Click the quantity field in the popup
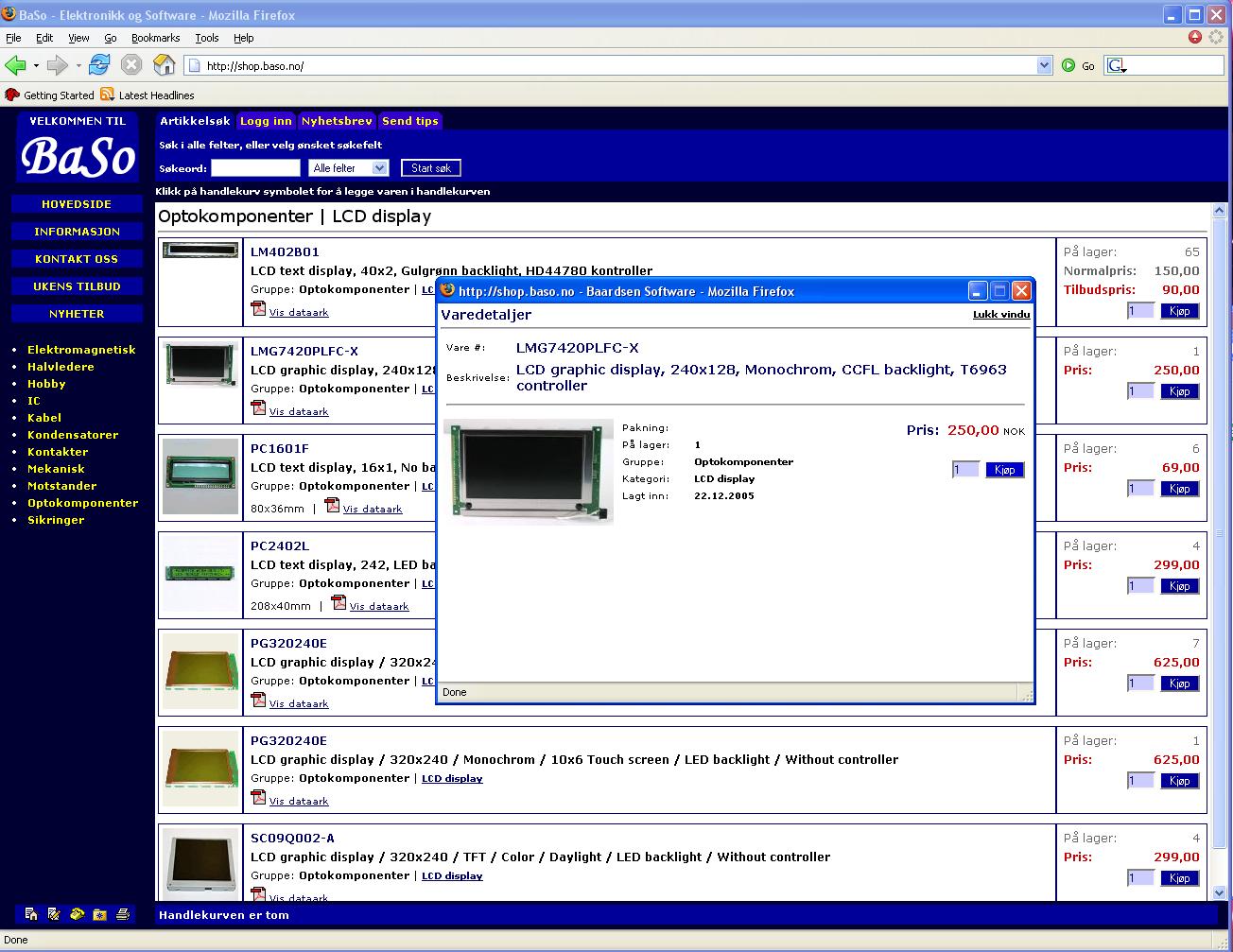The width and height of the screenshot is (1233, 952). 965,470
